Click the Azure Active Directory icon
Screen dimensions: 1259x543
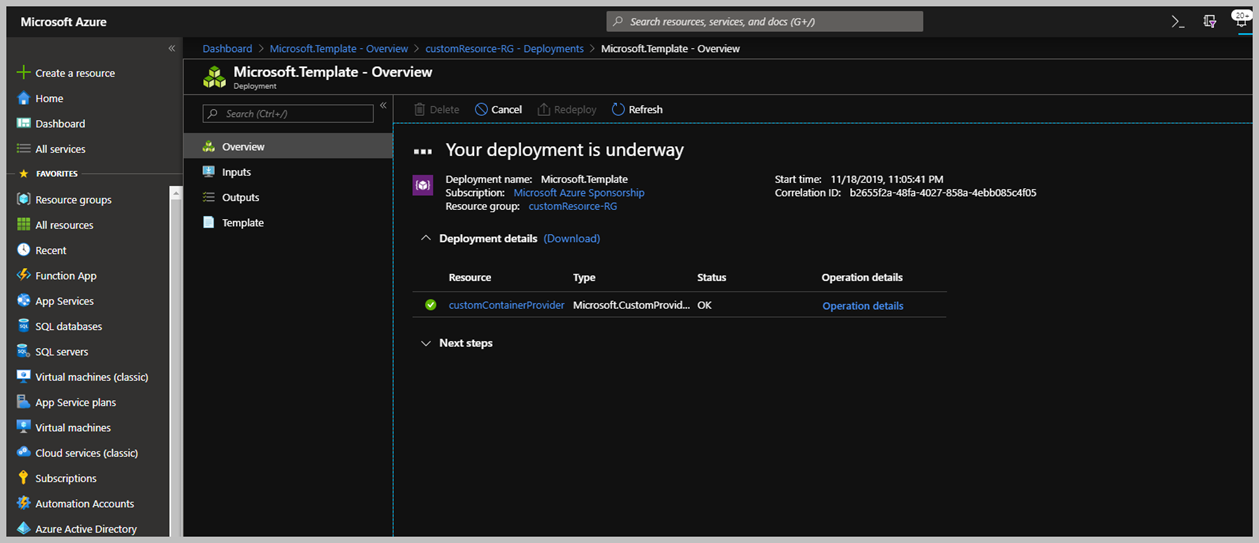(x=24, y=529)
